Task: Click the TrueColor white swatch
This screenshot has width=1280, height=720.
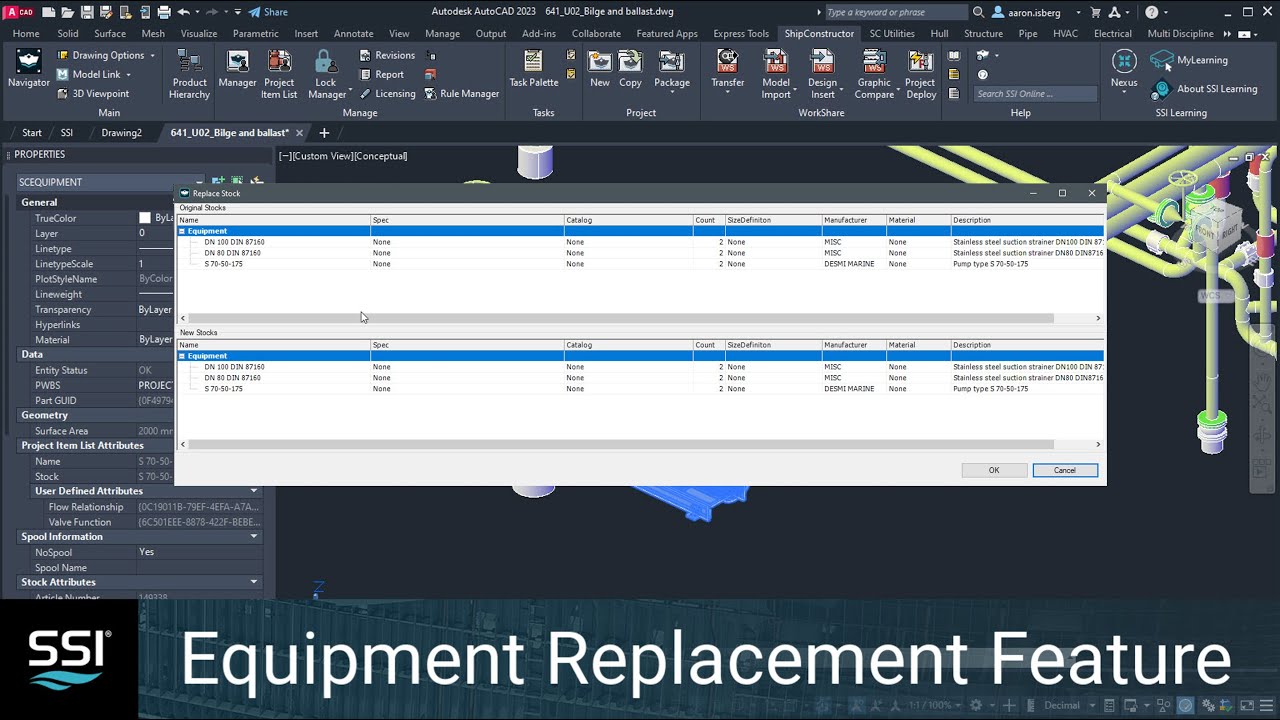Action: pos(145,218)
